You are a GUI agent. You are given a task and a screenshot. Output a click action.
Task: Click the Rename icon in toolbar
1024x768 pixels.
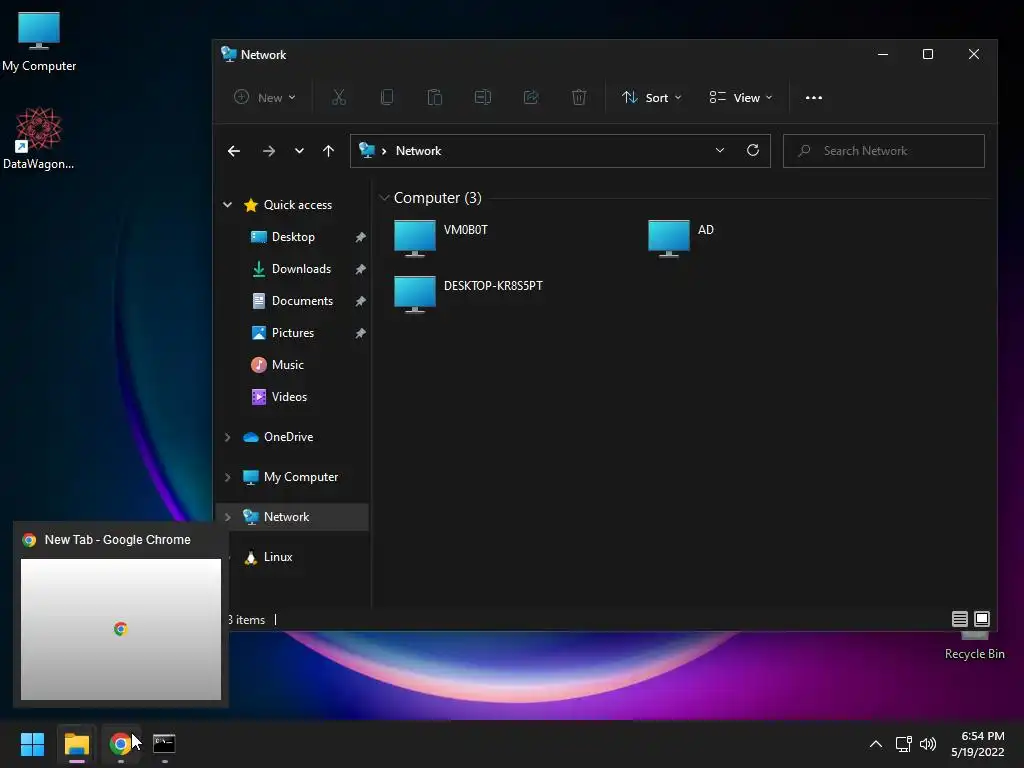pyautogui.click(x=483, y=97)
